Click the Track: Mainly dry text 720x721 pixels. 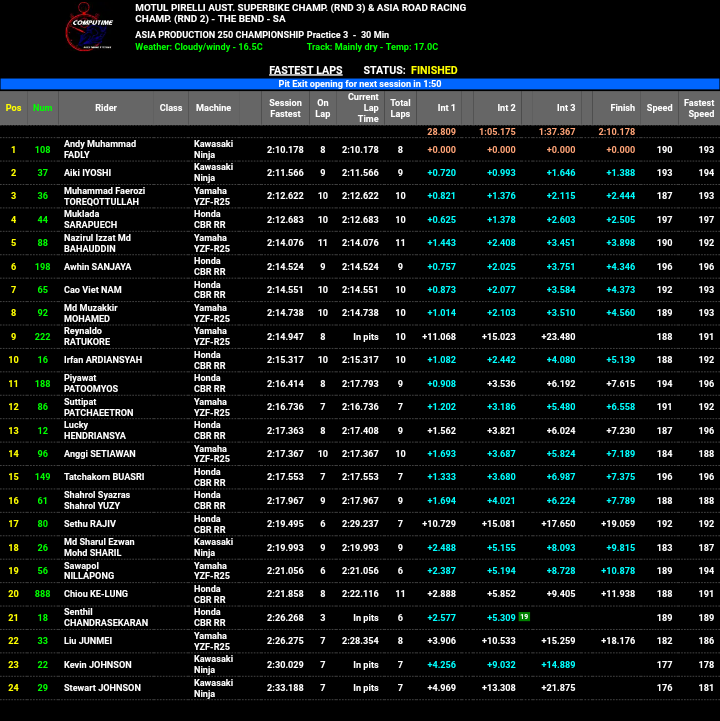pyautogui.click(x=372, y=47)
